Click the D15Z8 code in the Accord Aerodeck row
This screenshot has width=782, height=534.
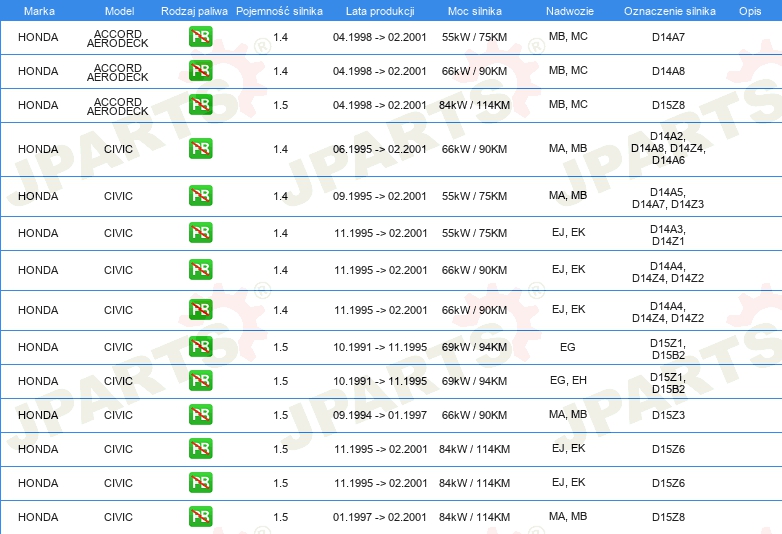668,105
